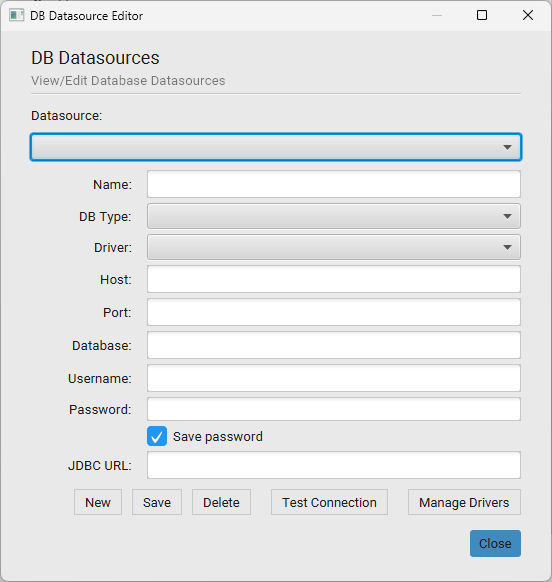Focus the Database text field
Viewport: 552px width, 582px height.
pos(334,345)
